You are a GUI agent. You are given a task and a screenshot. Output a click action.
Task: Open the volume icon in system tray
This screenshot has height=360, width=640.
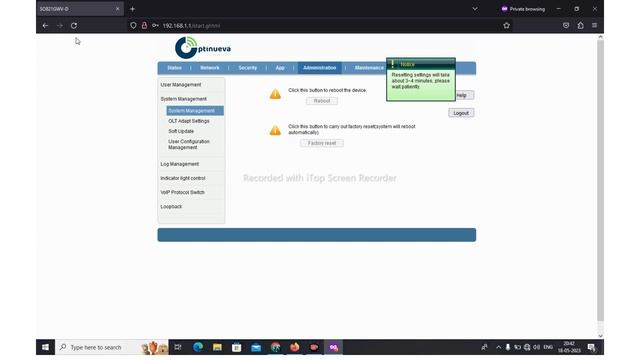pos(537,347)
